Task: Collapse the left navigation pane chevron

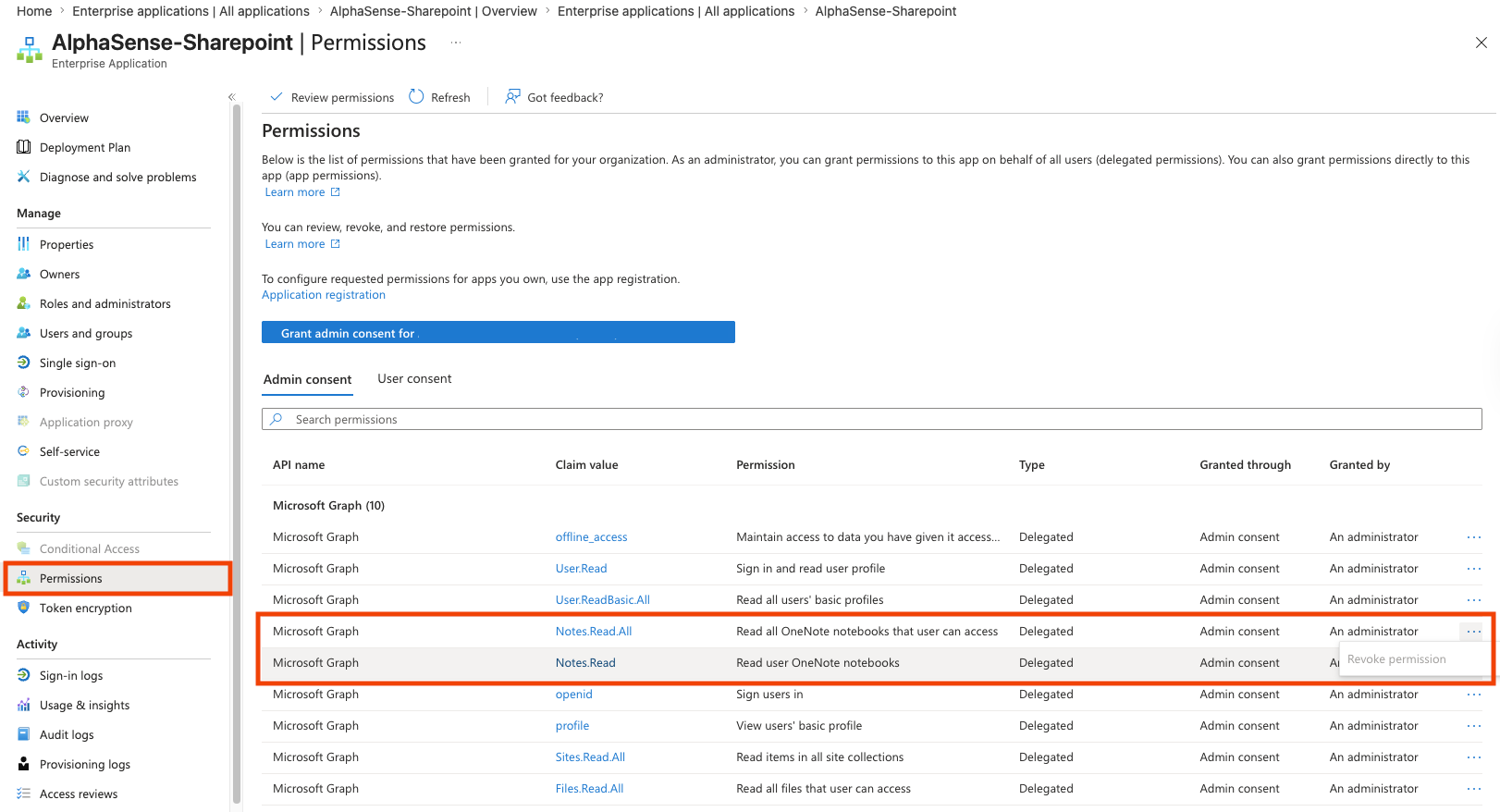Action: pyautogui.click(x=232, y=97)
